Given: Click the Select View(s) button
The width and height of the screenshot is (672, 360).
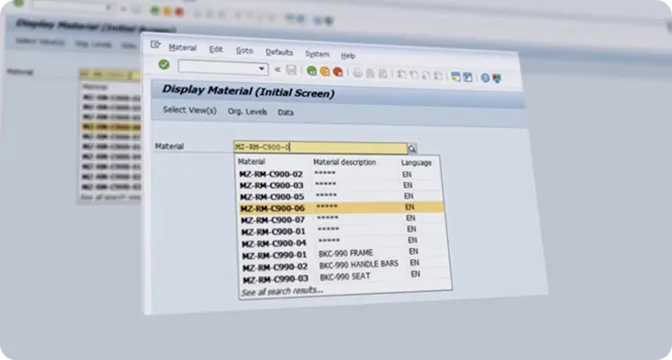Looking at the screenshot, I should [190, 110].
